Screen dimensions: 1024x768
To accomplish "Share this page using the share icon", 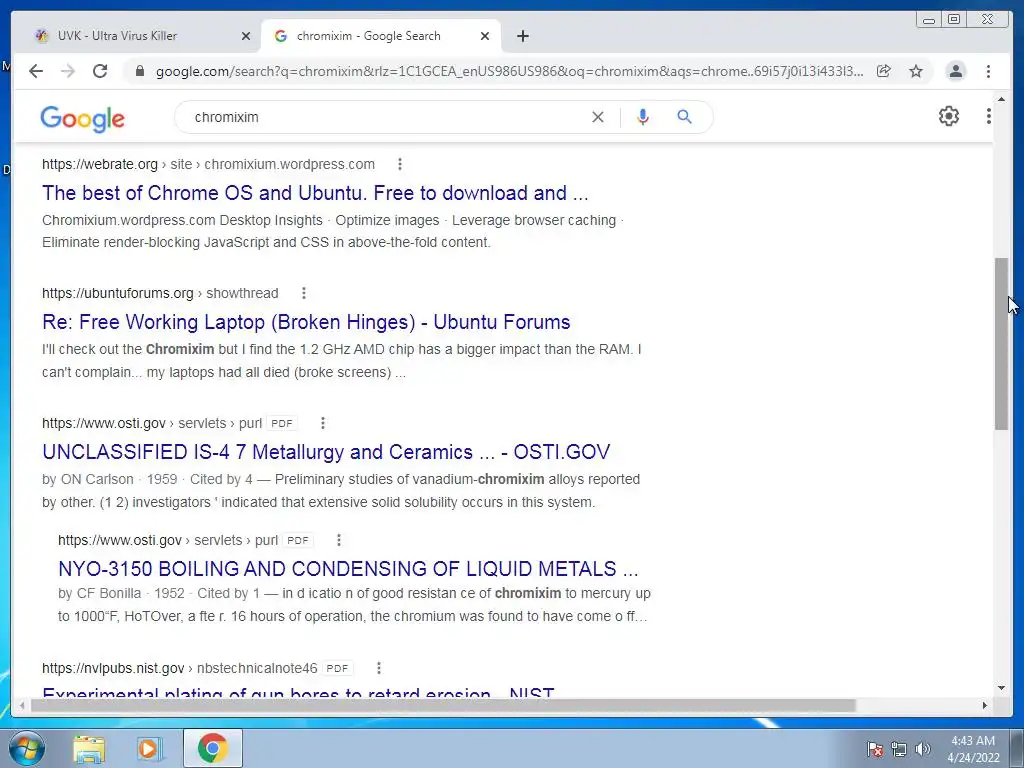I will coord(884,71).
